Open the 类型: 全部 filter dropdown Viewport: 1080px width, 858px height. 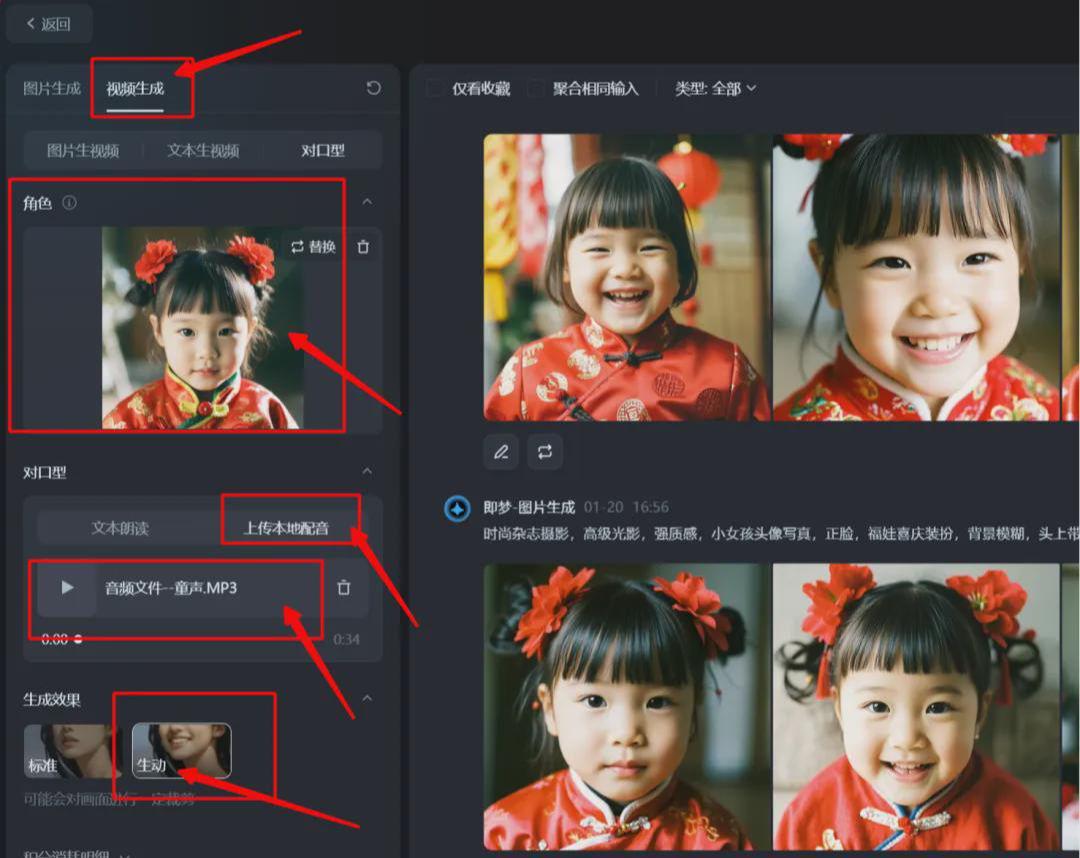pyautogui.click(x=712, y=88)
